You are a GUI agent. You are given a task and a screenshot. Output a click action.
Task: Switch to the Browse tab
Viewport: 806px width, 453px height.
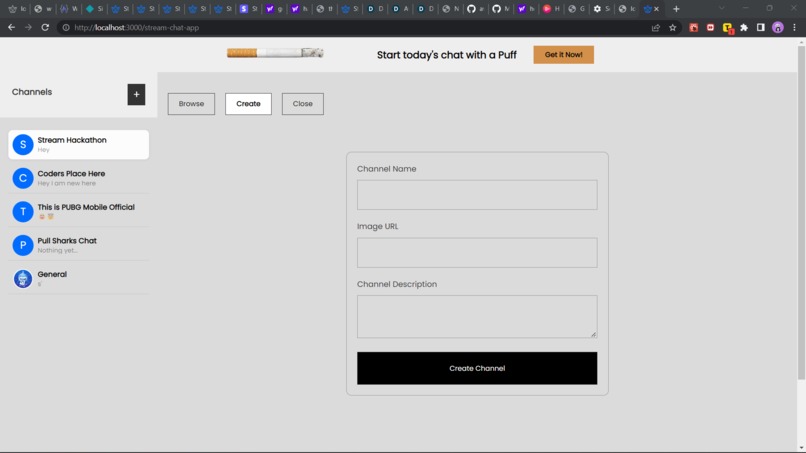pos(191,104)
